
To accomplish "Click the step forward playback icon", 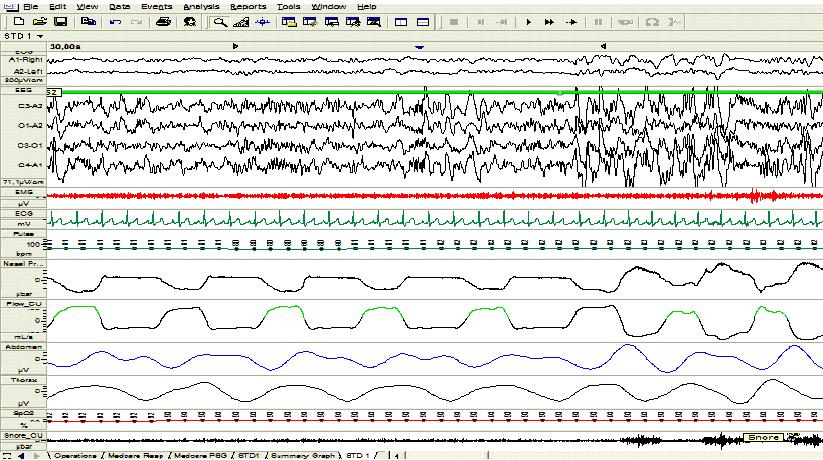I will click(480, 22).
